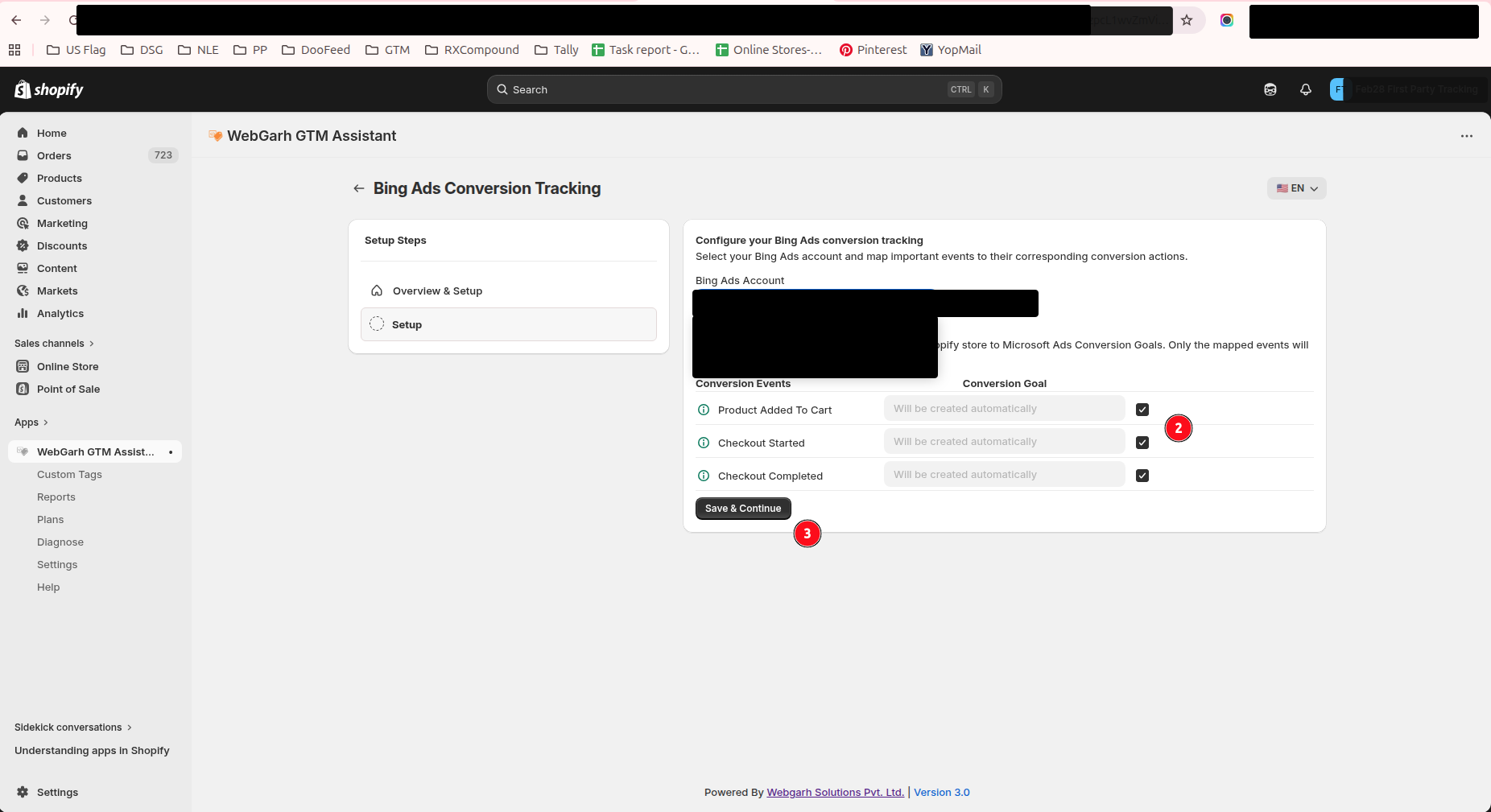Open the store account menu
1491x812 pixels.
point(1405,89)
